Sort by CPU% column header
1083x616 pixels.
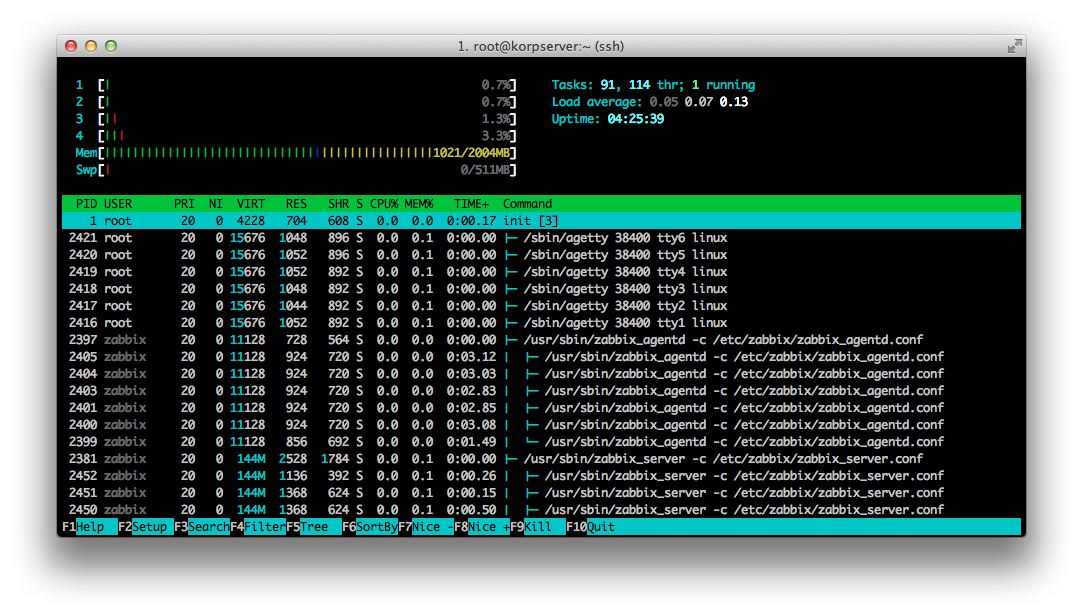coord(384,204)
